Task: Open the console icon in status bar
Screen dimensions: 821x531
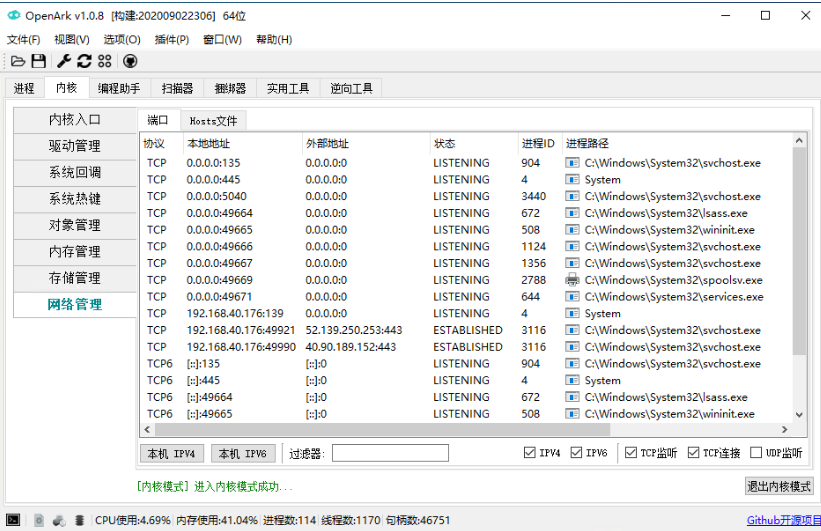Action: click(x=14, y=520)
